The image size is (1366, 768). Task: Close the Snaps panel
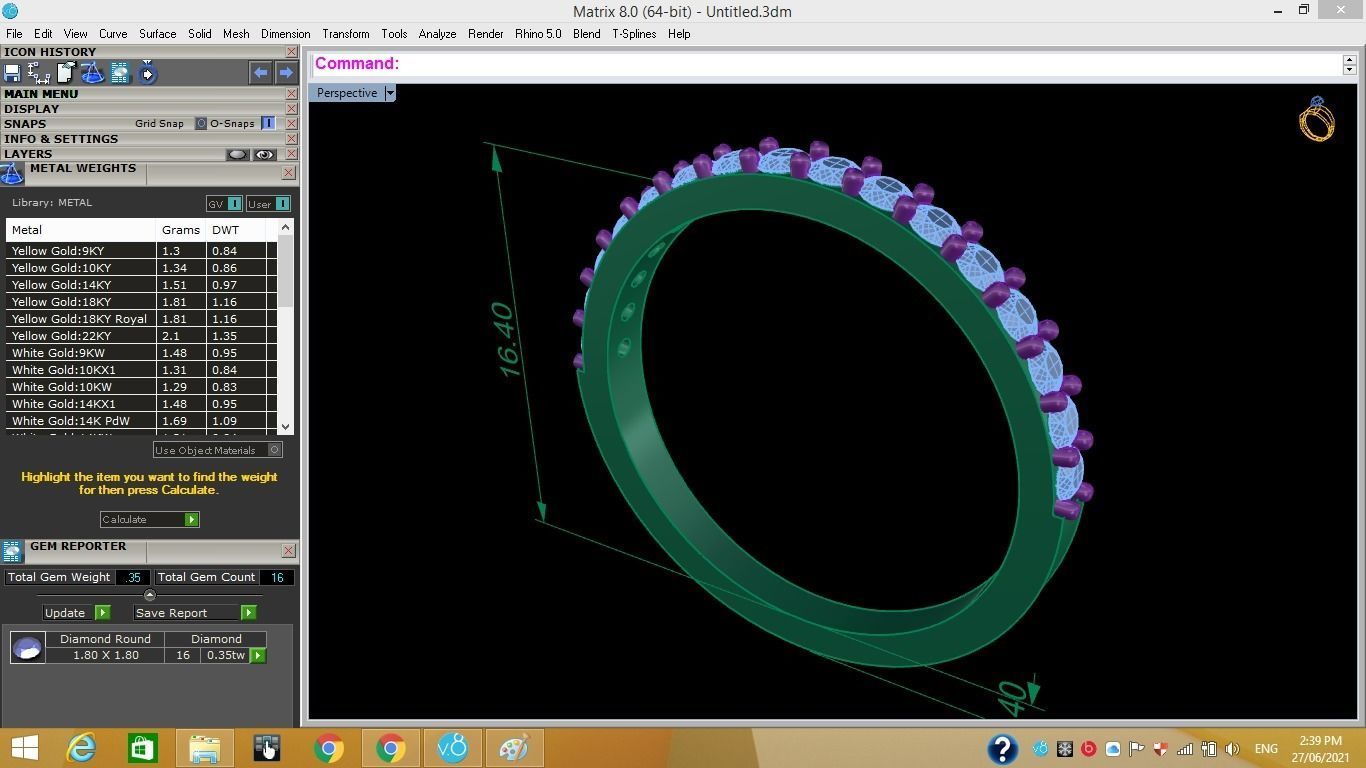click(x=291, y=124)
